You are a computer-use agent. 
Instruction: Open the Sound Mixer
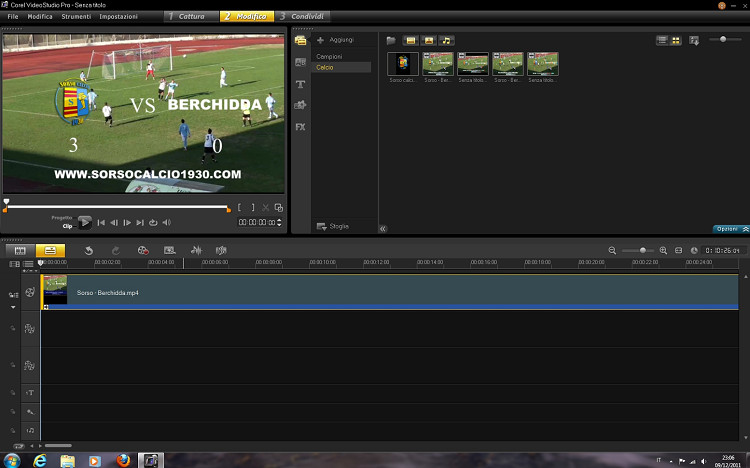pos(196,250)
